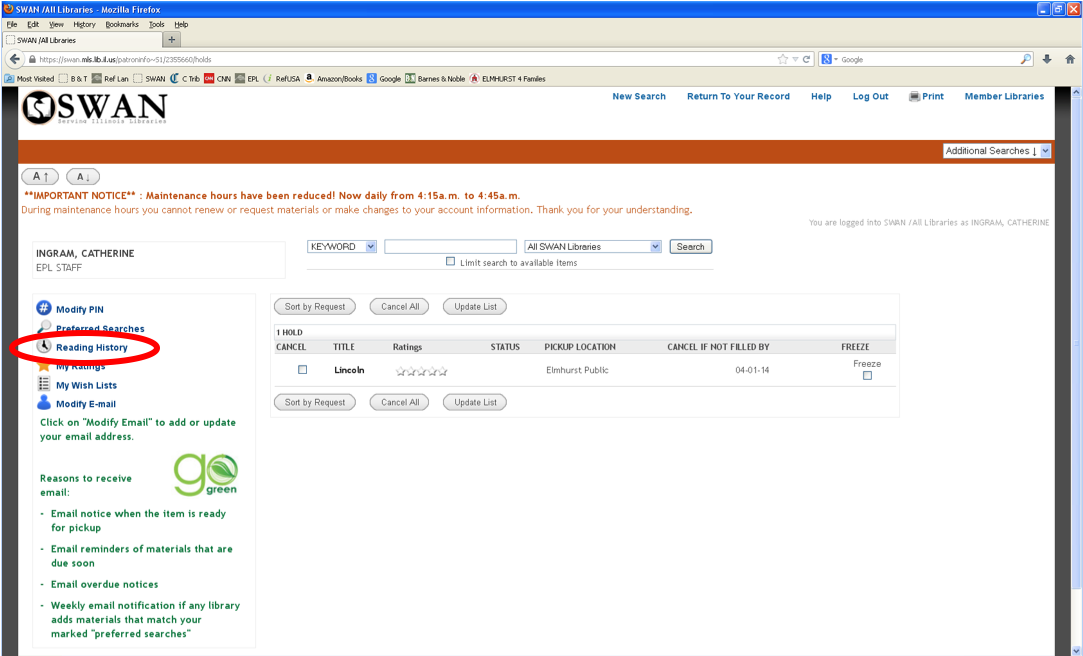Rate Lincoln using the star ratings
Screen dimensions: 1083x656
click(421, 372)
